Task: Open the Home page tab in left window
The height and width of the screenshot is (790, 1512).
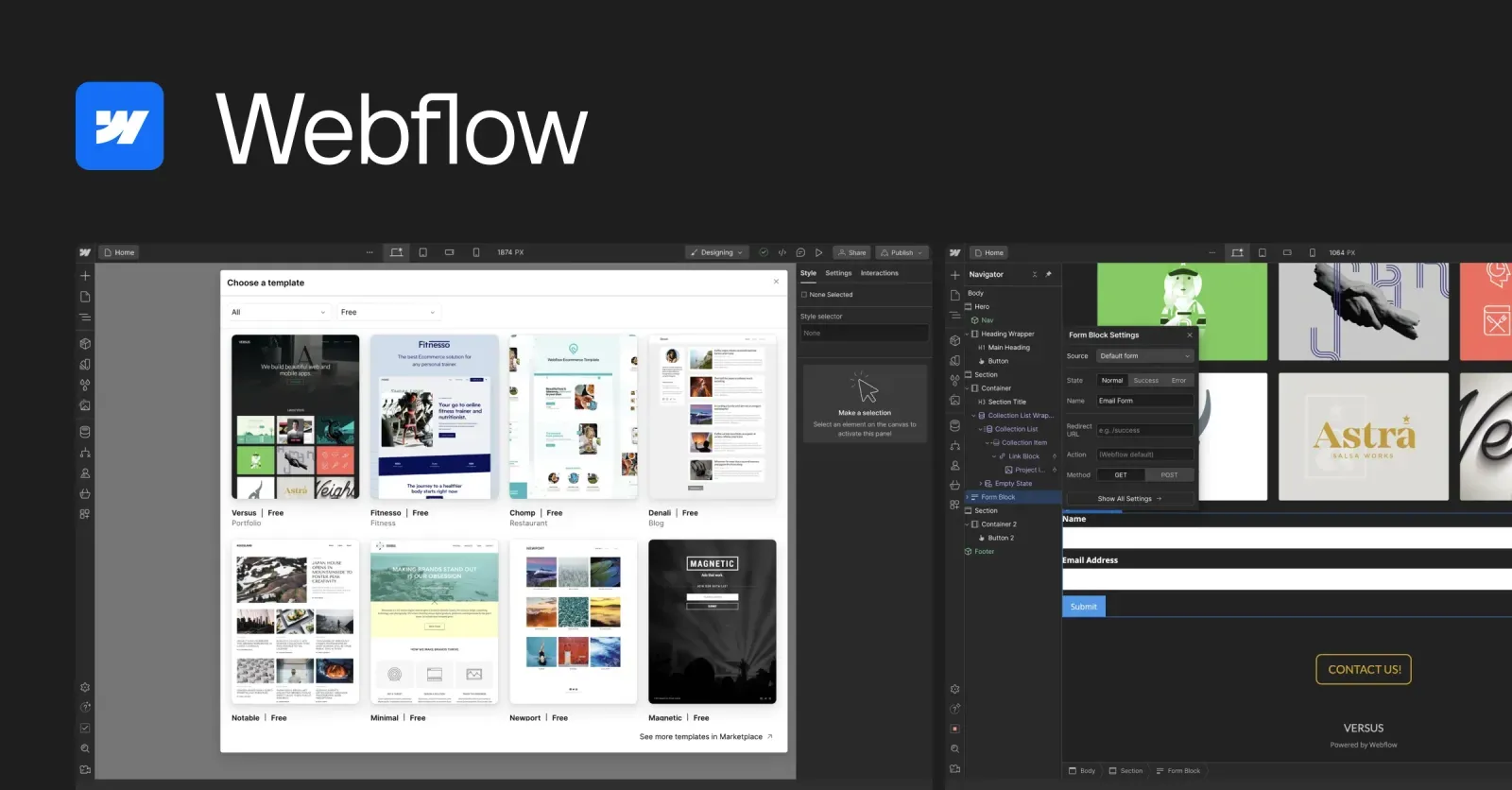Action: (x=119, y=252)
